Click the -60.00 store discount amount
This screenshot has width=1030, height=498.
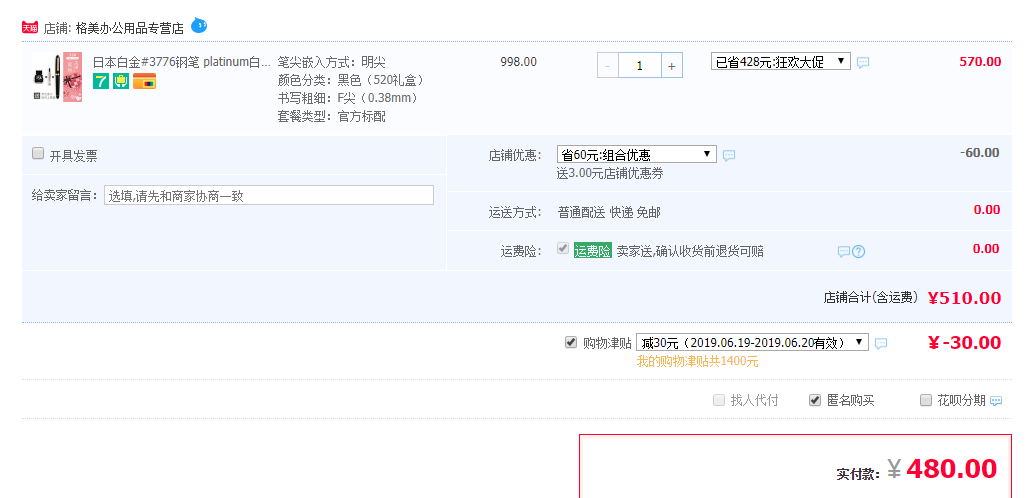[x=979, y=153]
